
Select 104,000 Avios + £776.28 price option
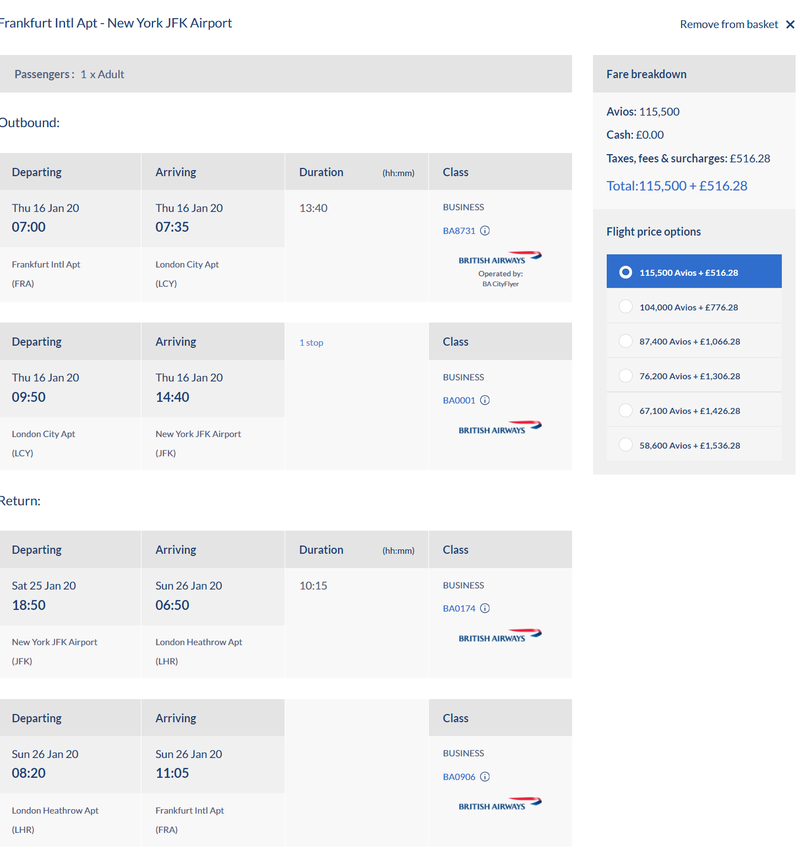[x=694, y=307]
